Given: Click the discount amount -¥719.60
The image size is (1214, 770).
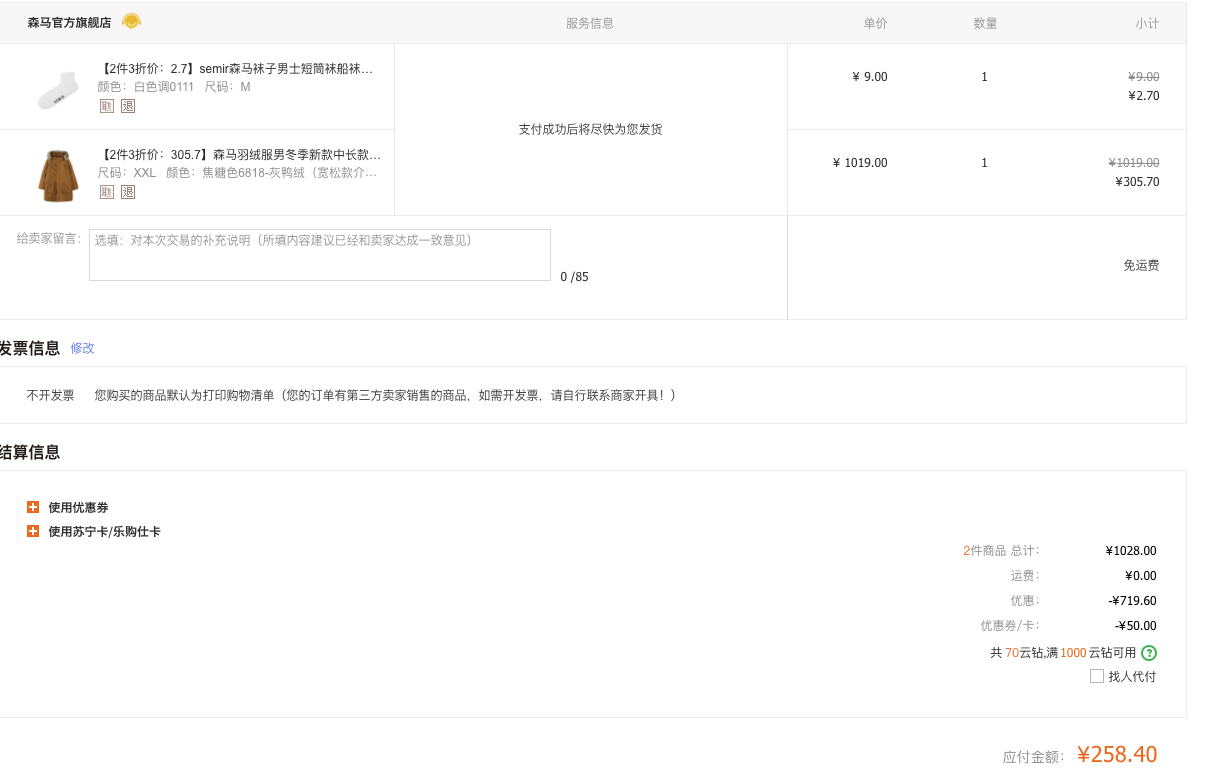Looking at the screenshot, I should point(1133,601).
